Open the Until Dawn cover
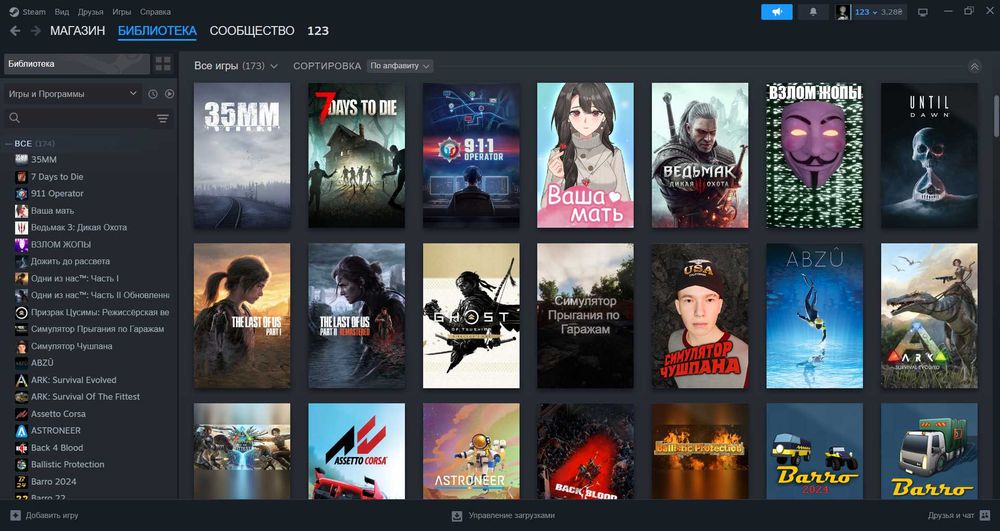This screenshot has width=1000, height=531. 929,155
